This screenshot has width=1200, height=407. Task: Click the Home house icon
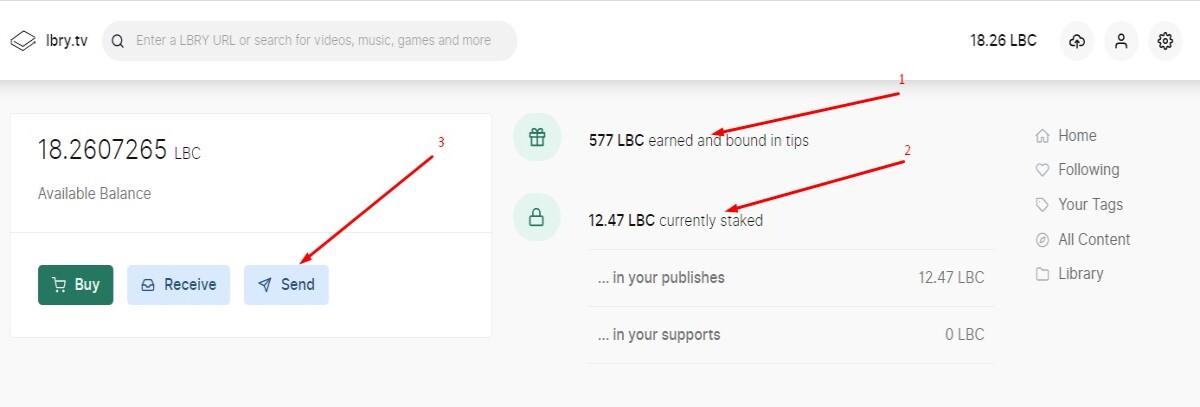coord(1042,136)
